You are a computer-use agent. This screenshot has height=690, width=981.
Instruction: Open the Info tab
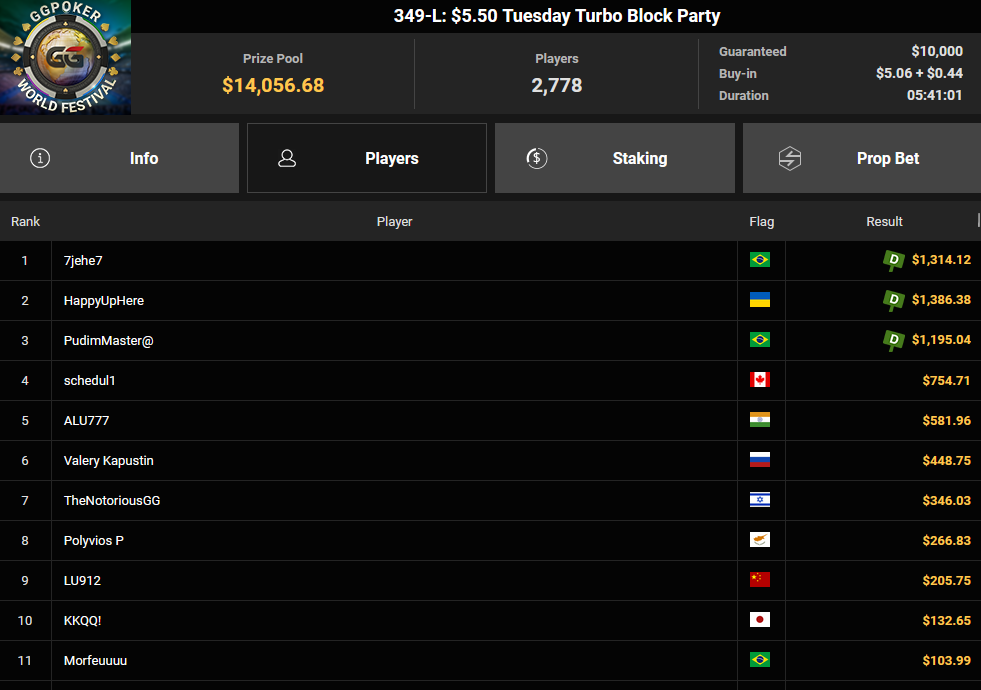click(x=119, y=158)
